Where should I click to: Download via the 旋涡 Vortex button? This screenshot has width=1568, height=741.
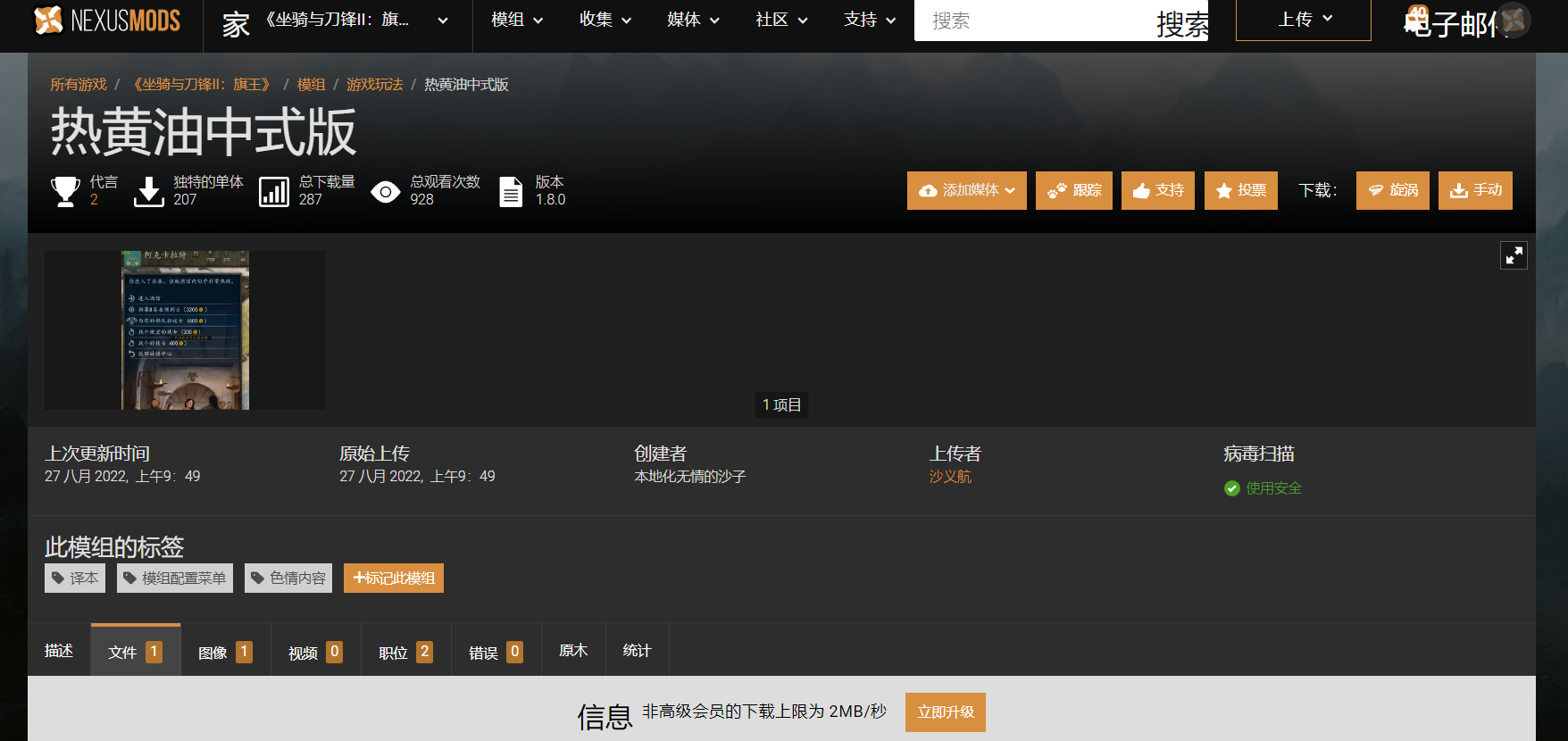point(1393,190)
